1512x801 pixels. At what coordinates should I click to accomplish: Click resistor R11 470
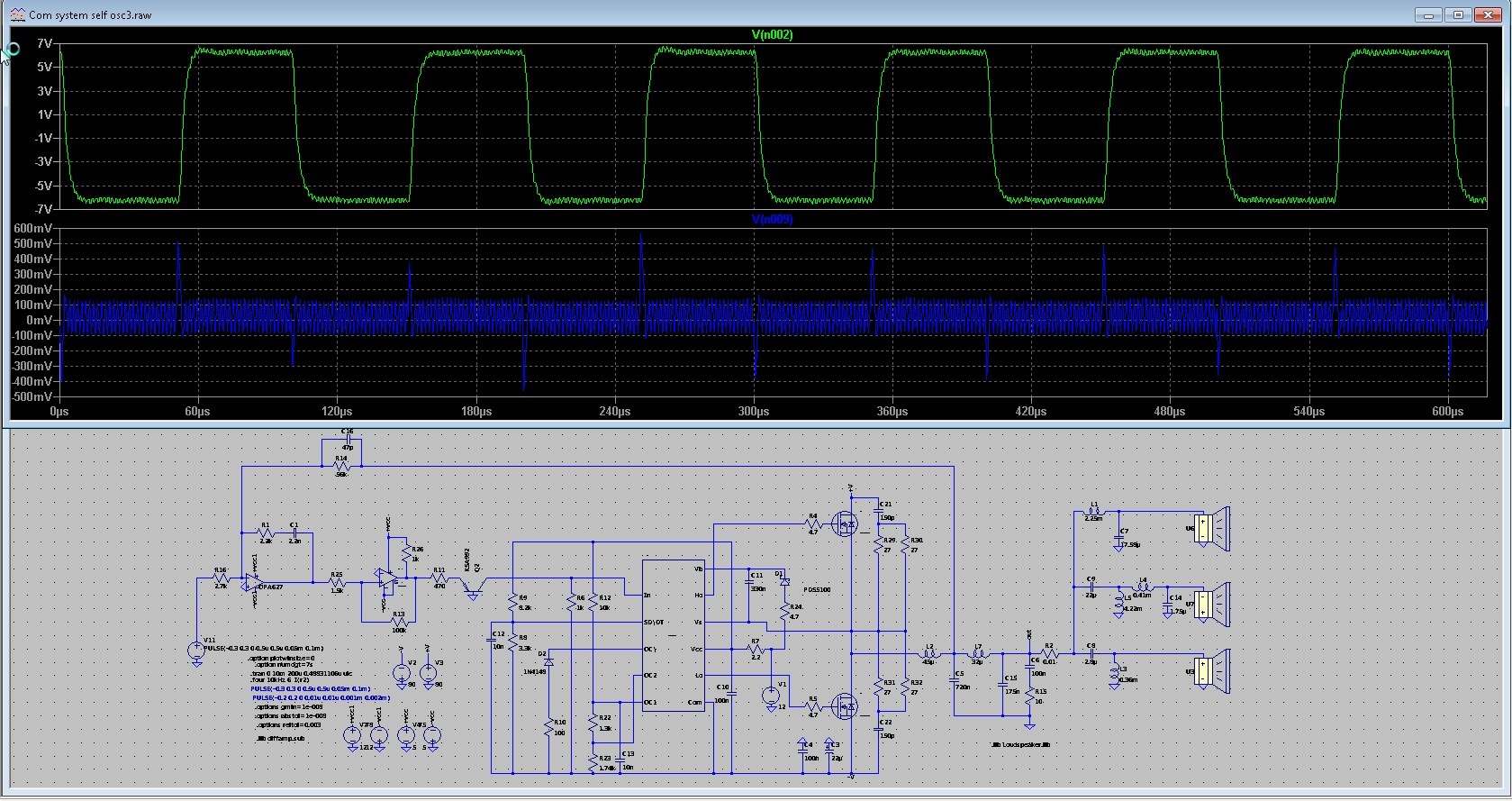coord(439,578)
